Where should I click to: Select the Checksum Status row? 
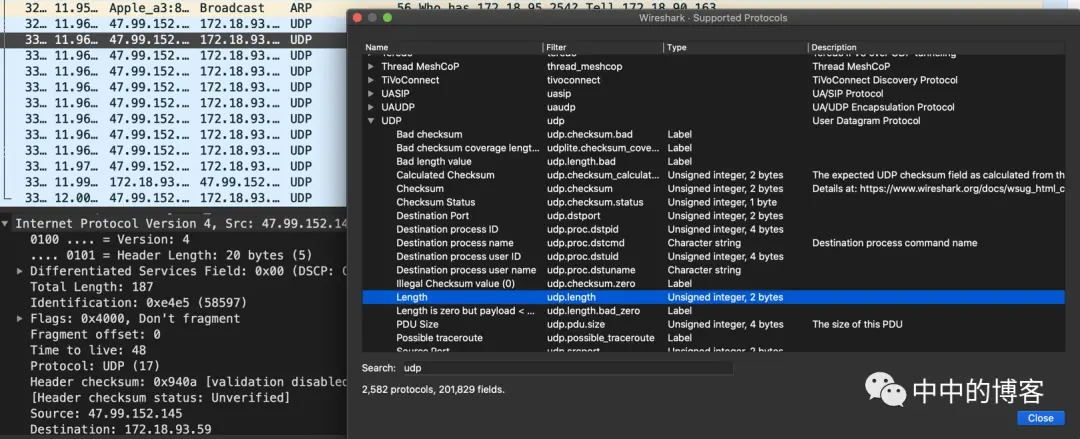(x=714, y=202)
